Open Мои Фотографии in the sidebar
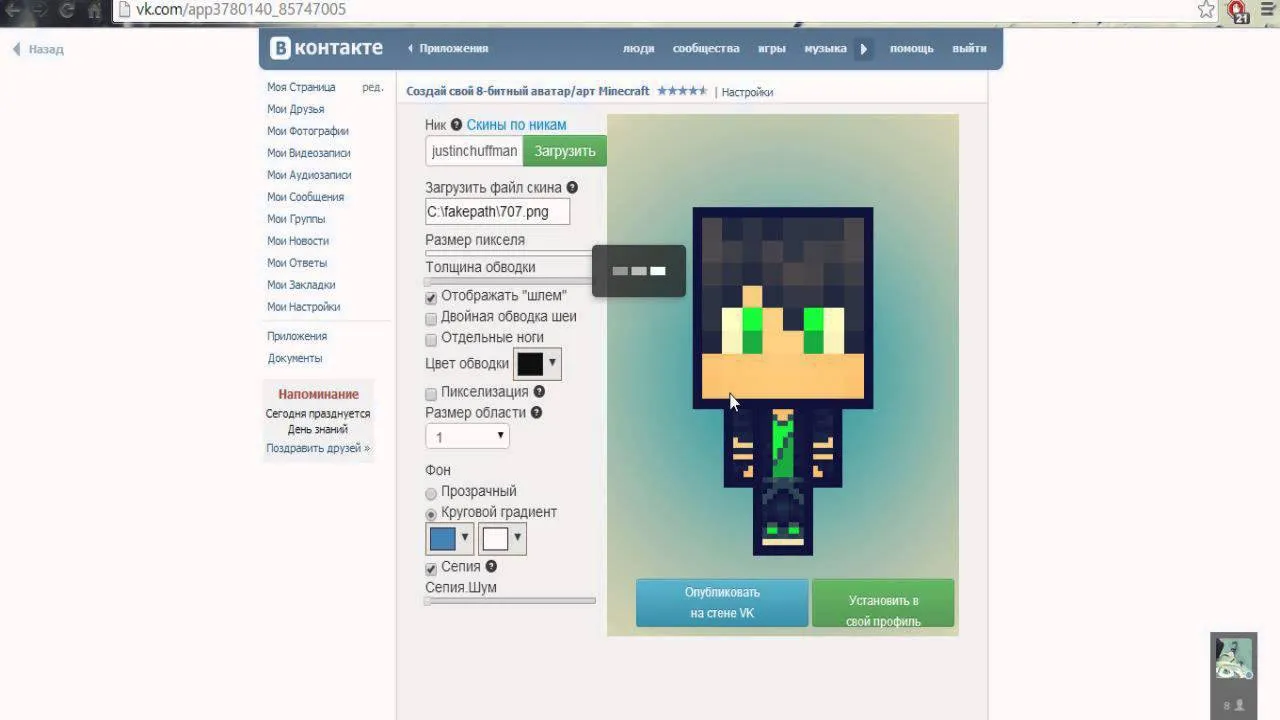The width and height of the screenshot is (1280, 720). [308, 131]
